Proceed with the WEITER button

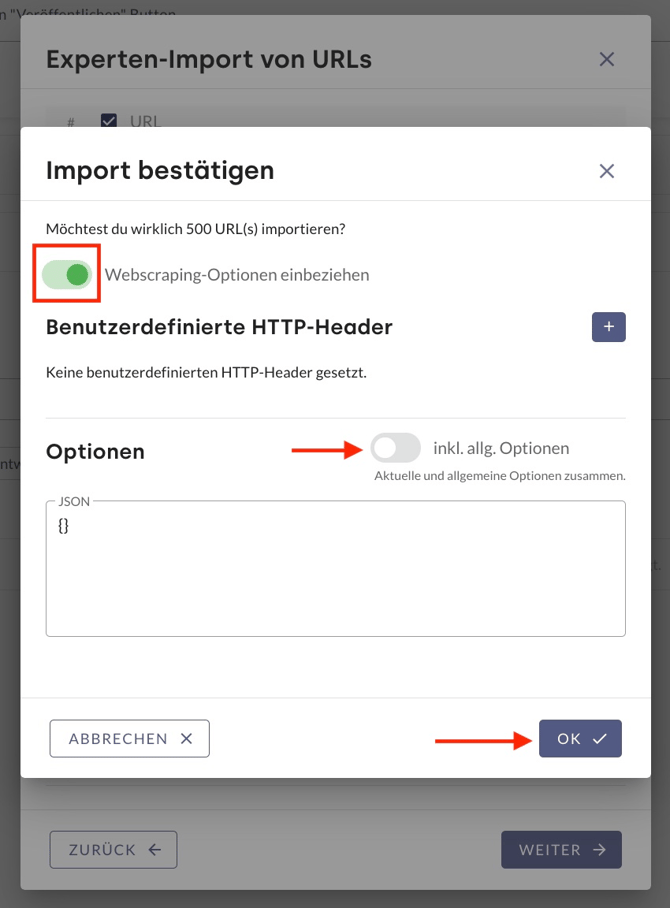coord(561,850)
